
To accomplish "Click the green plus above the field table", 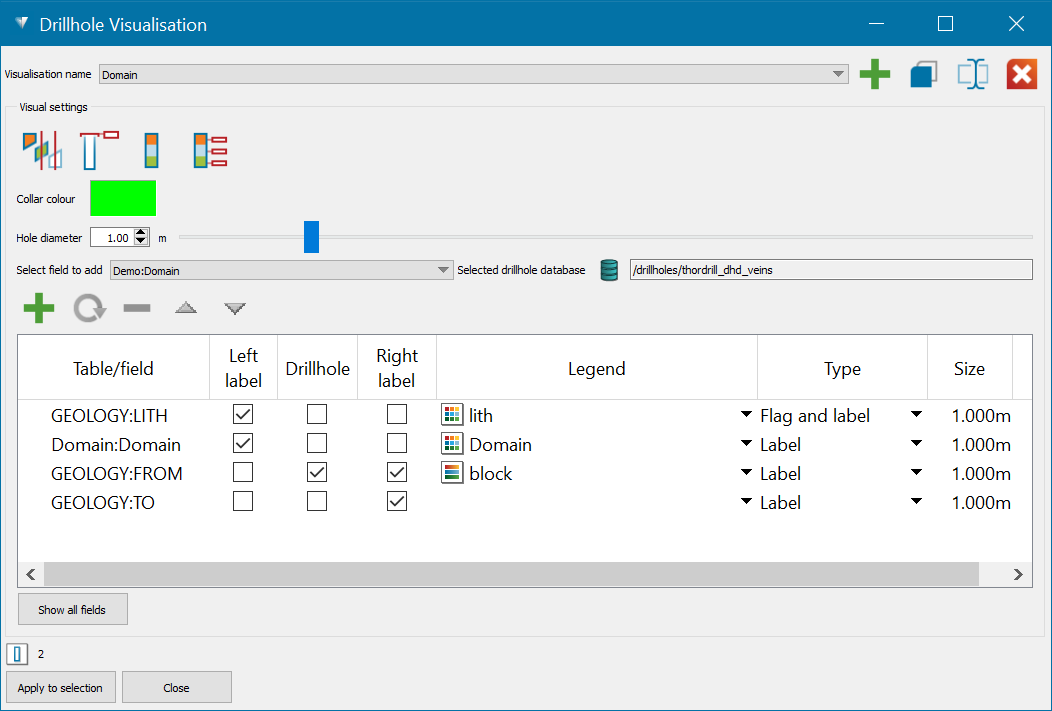I will [39, 309].
